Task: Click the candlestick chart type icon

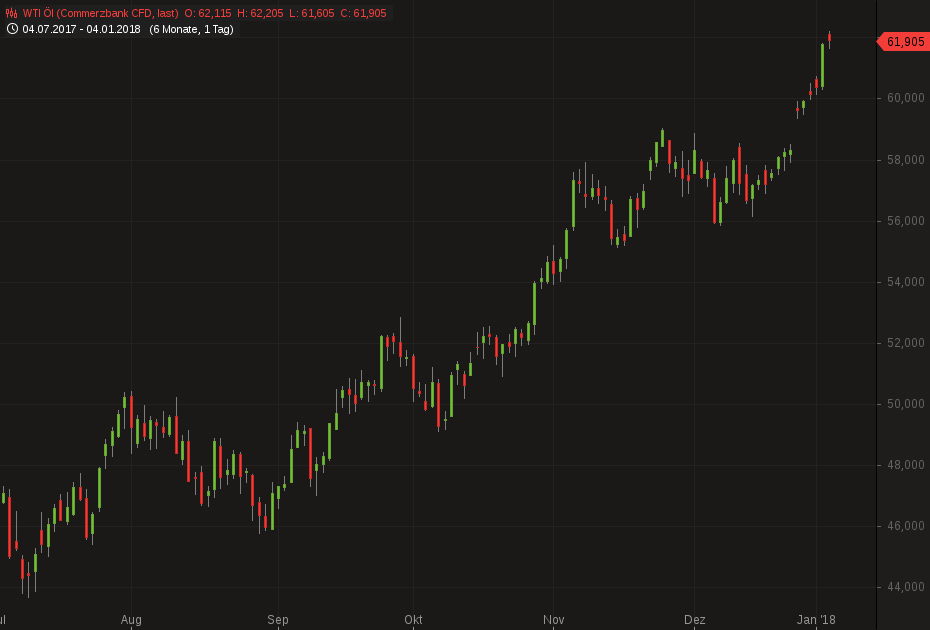Action: click(x=12, y=13)
